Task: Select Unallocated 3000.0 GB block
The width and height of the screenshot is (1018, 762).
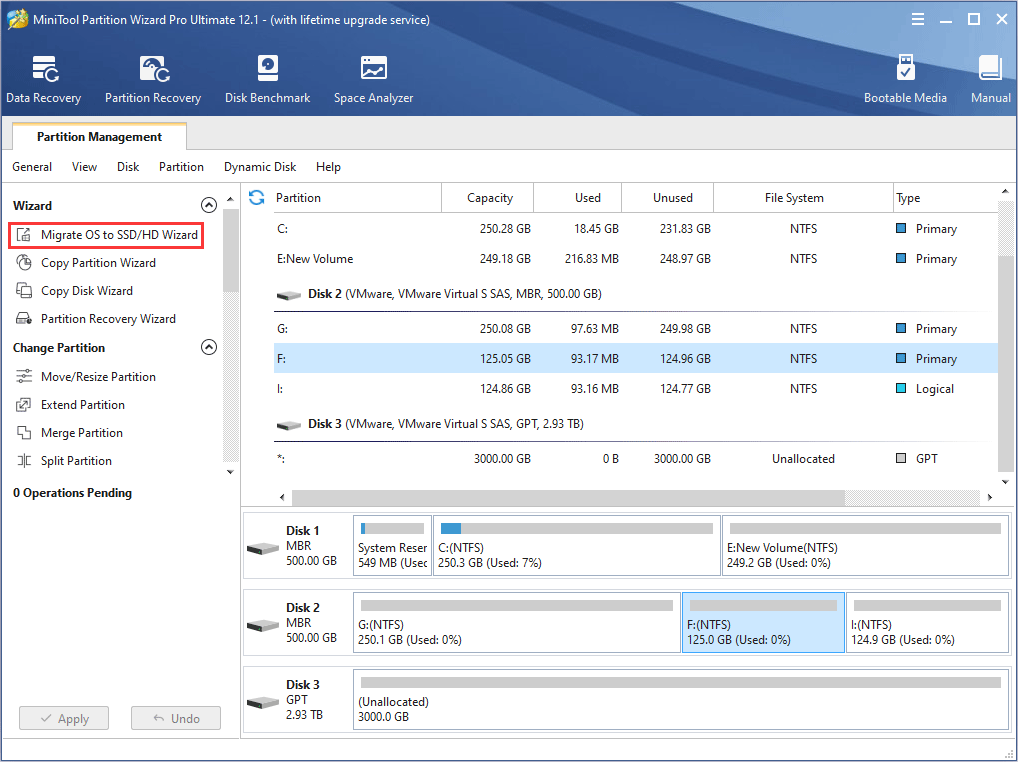Action: pos(680,700)
